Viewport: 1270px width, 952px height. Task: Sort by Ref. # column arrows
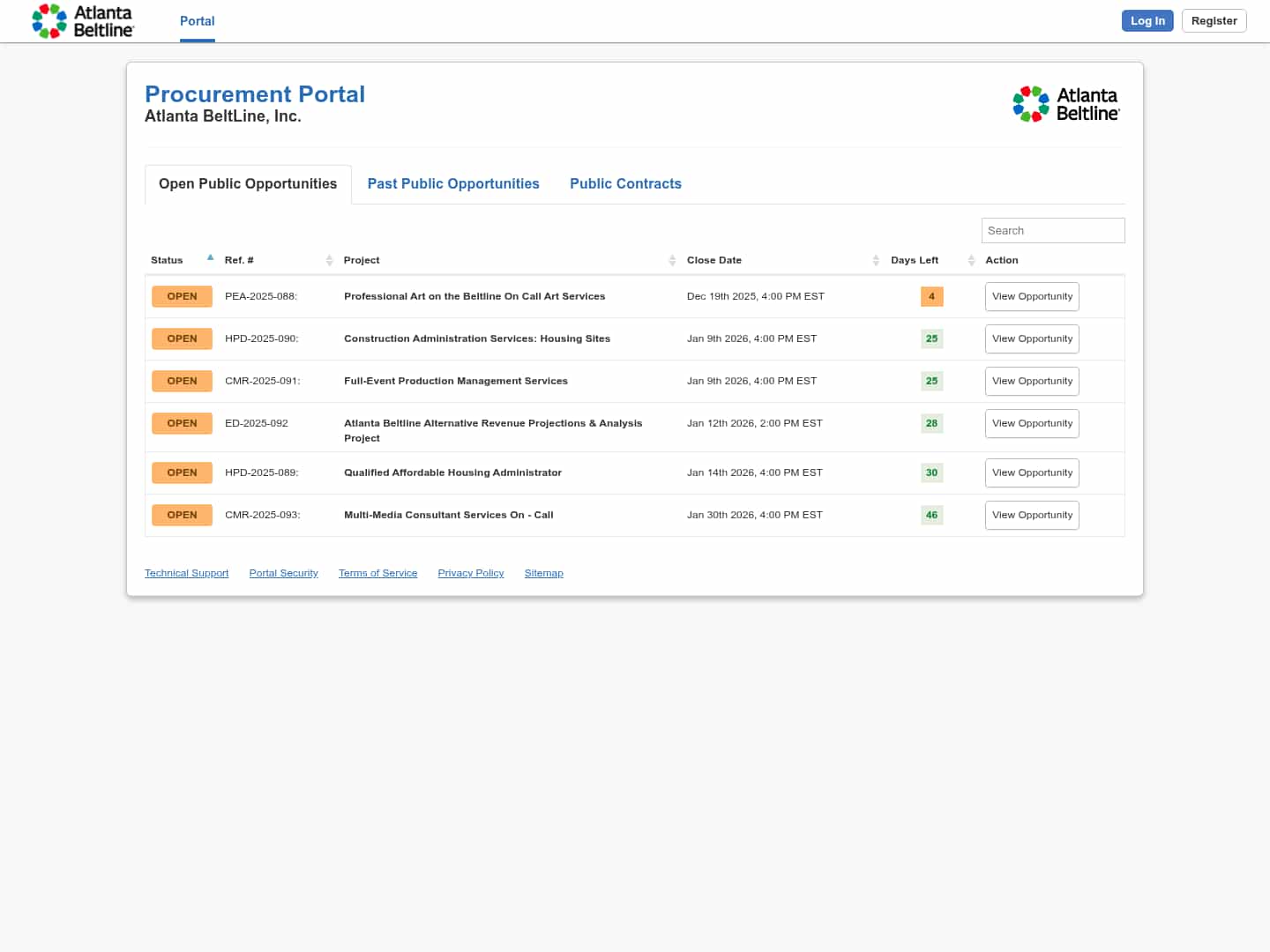329,260
